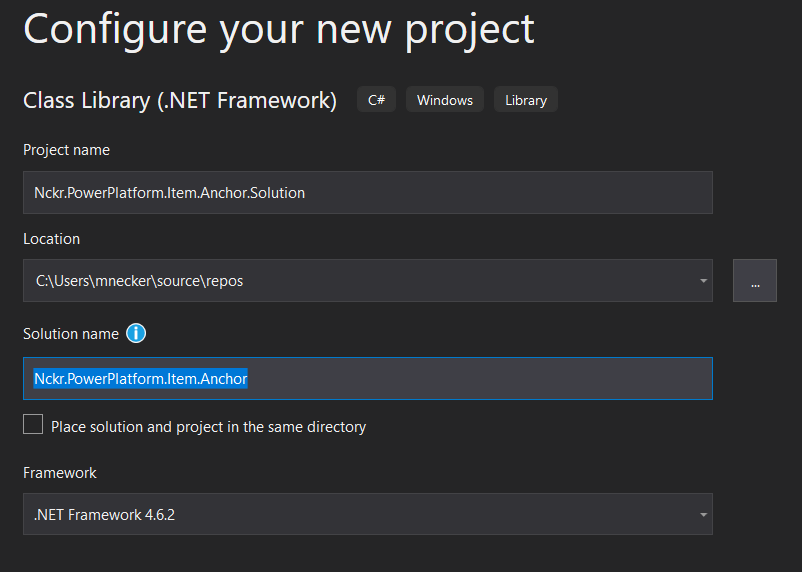Click the 'Solution name' label text
The image size is (802, 572).
point(71,334)
